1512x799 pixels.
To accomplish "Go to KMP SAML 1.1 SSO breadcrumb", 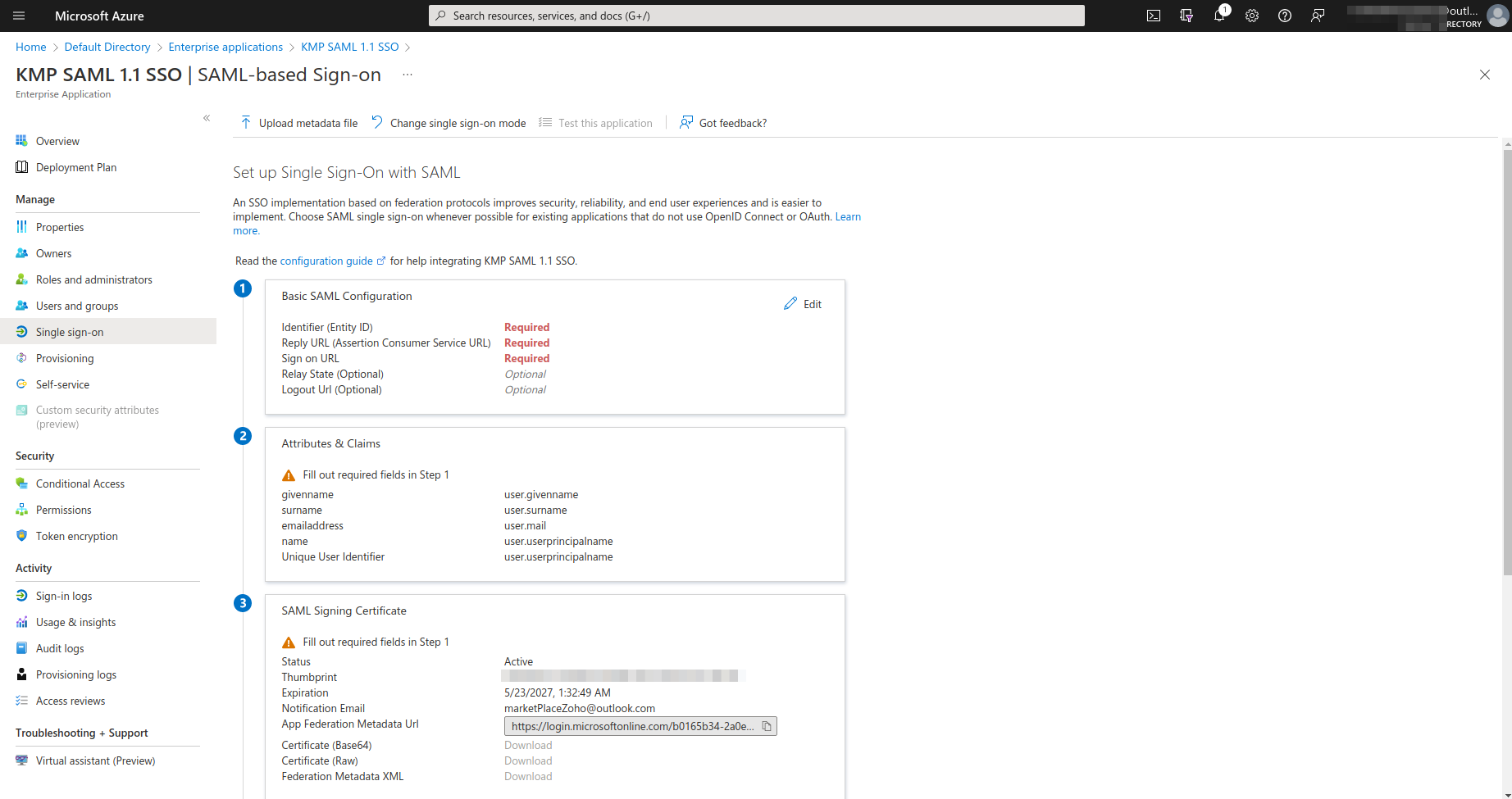I will pos(350,47).
